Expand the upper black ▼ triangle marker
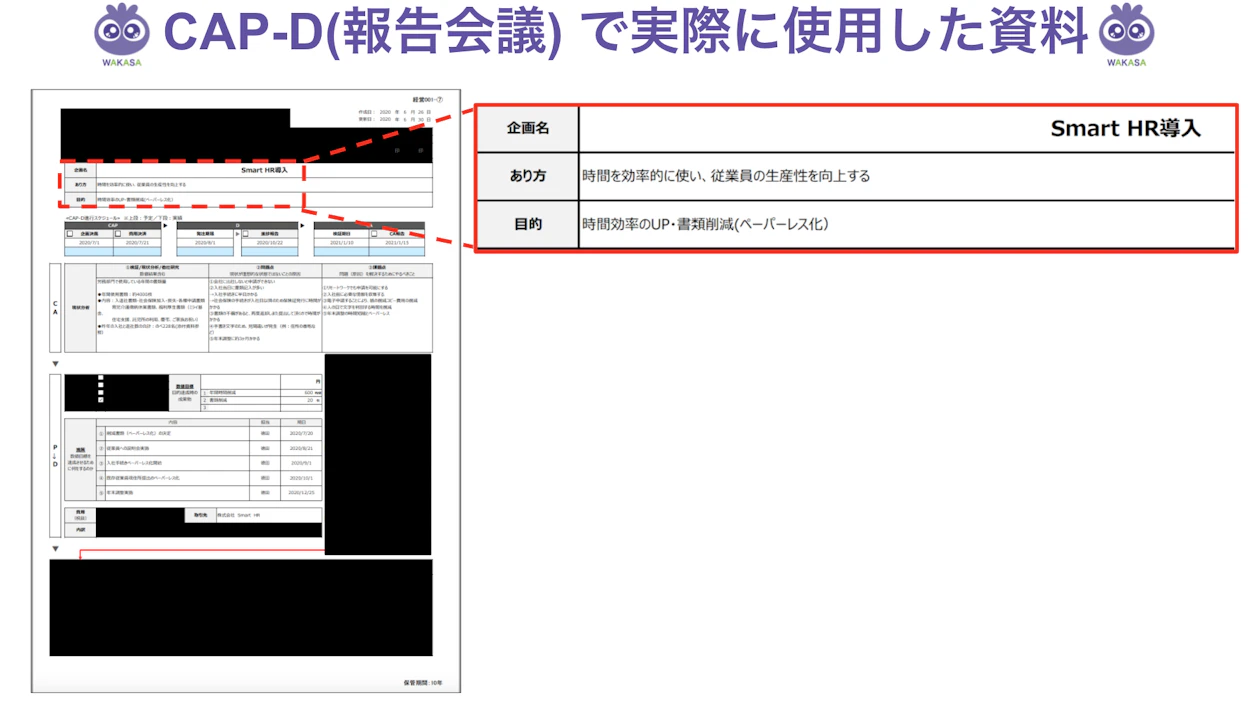 pyautogui.click(x=54, y=364)
